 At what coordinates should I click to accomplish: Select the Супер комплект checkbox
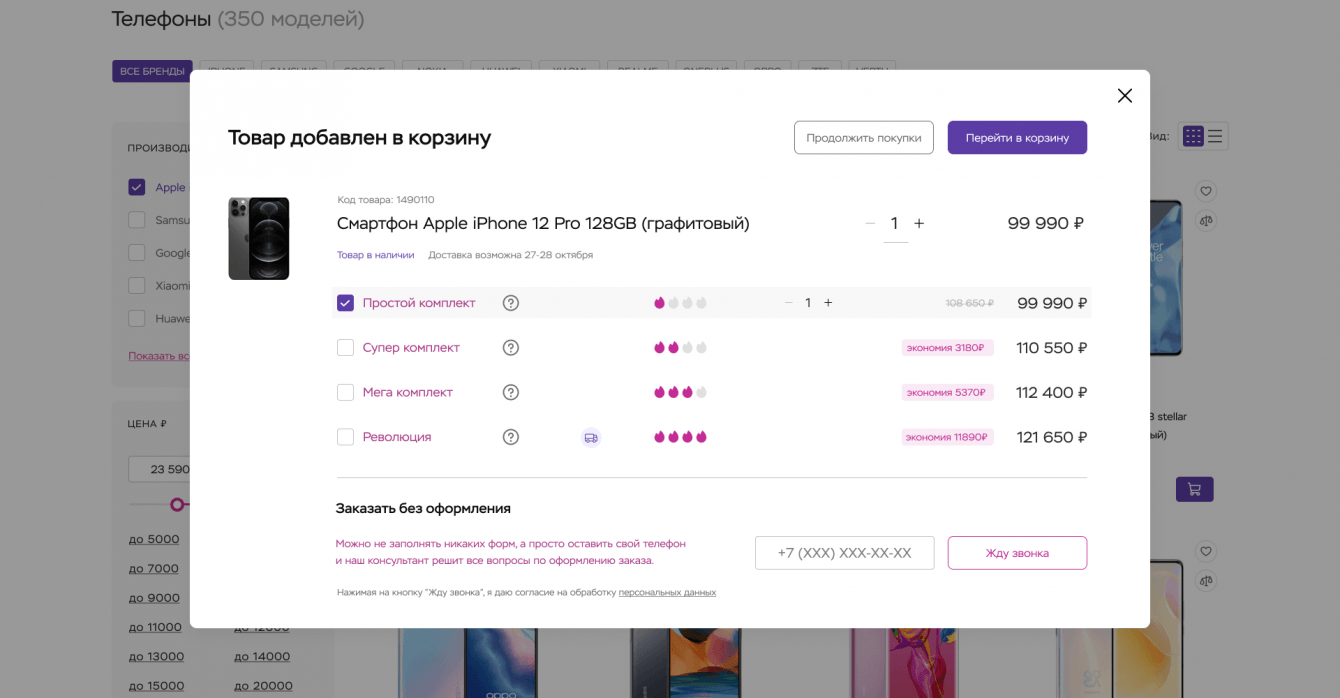[346, 348]
